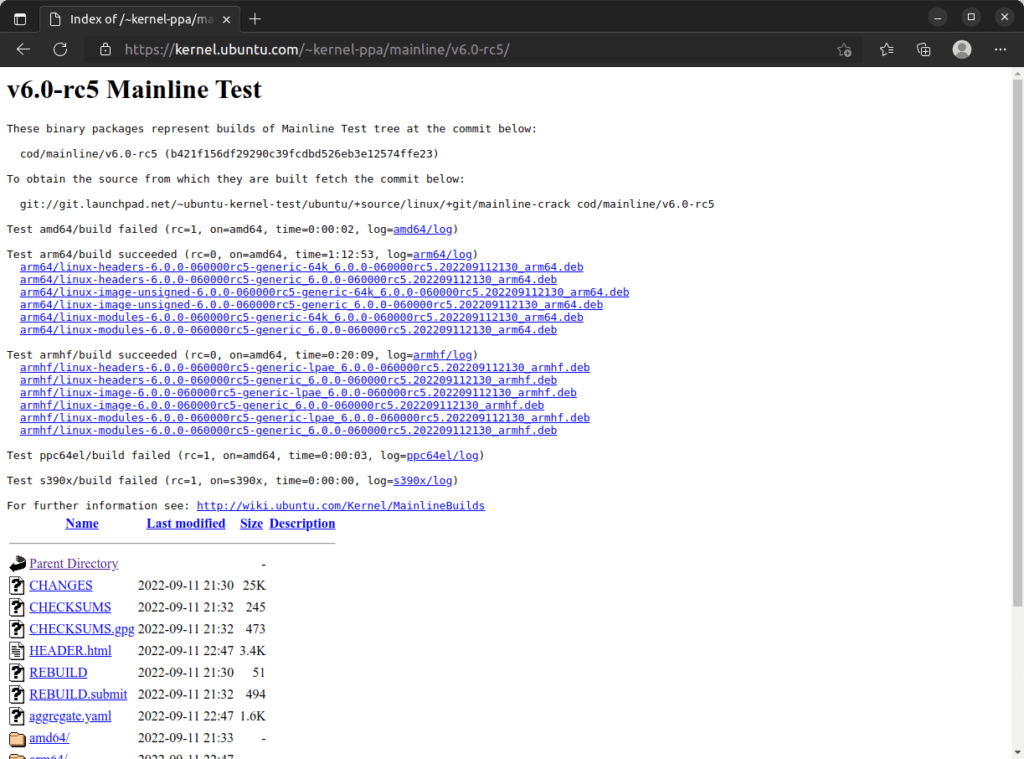
Task: Download armhf linux-modules generic deb
Action: 288,430
